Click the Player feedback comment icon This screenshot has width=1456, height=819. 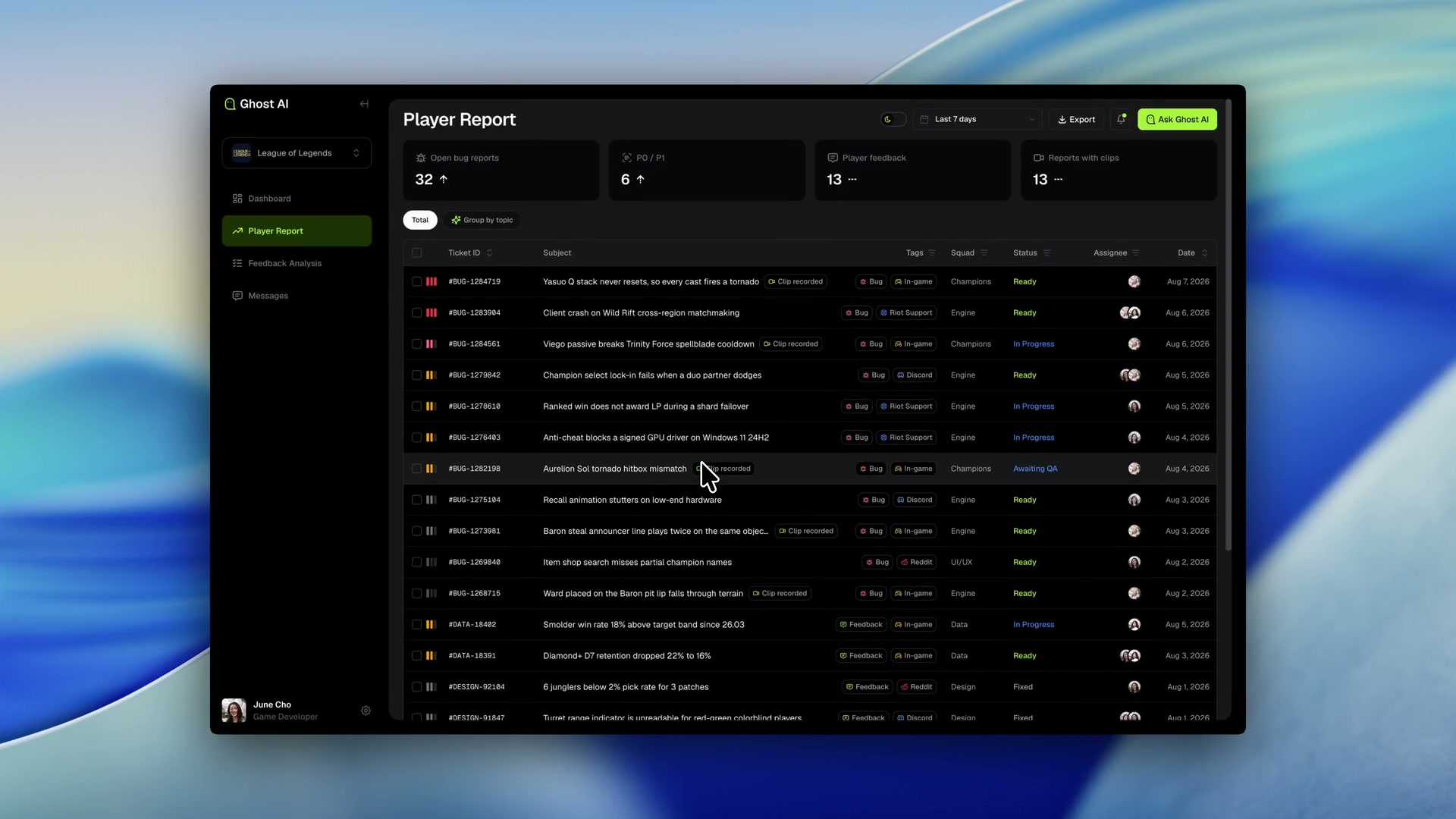[833, 158]
